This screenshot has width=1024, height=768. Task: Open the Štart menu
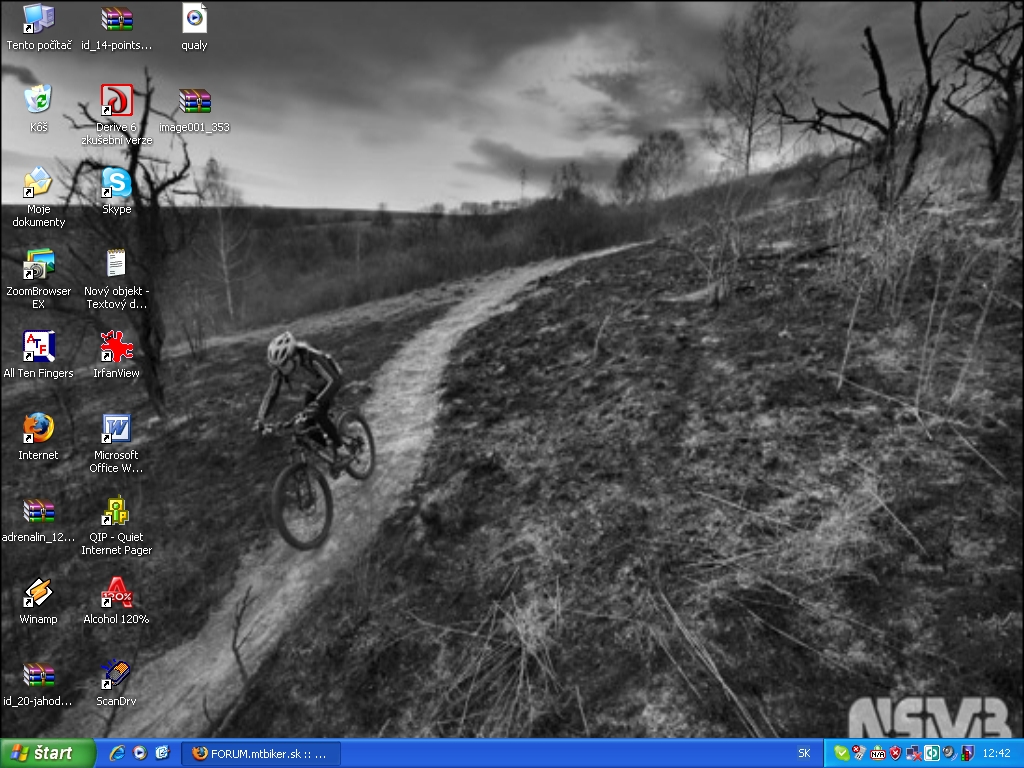pyautogui.click(x=47, y=753)
